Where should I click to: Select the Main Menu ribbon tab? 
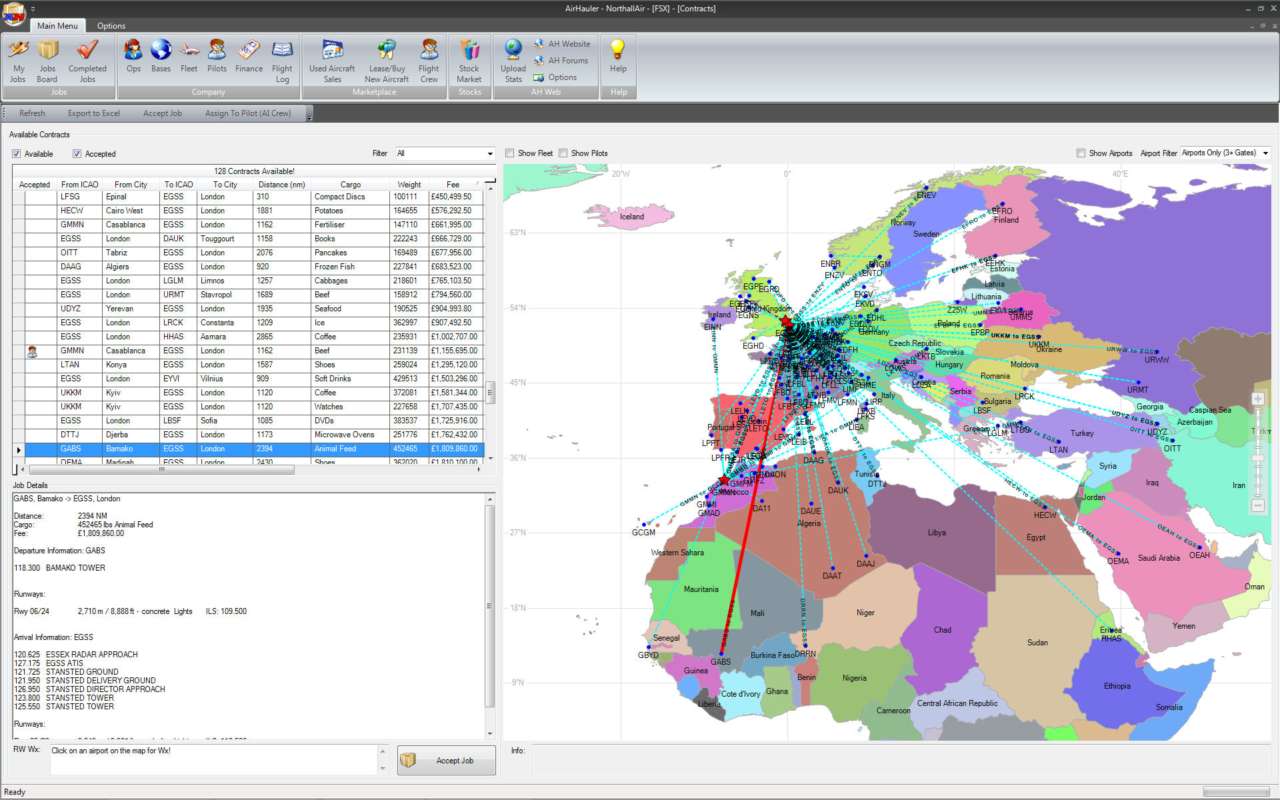pyautogui.click(x=58, y=26)
